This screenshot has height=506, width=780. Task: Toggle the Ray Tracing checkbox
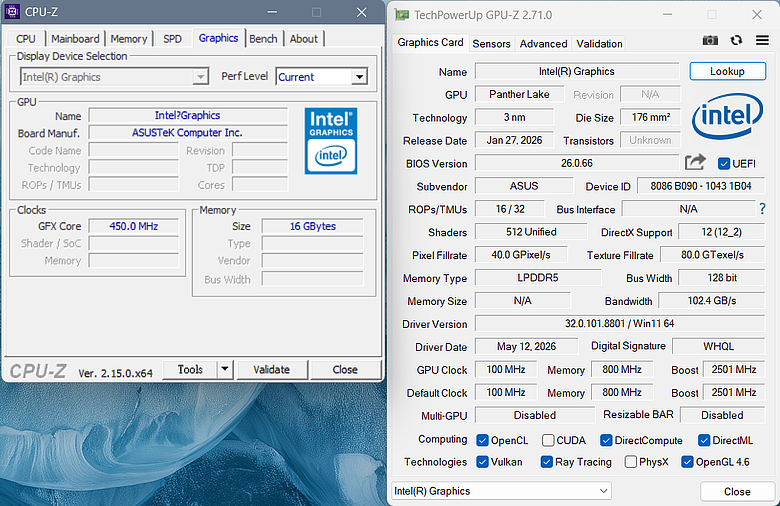click(546, 462)
